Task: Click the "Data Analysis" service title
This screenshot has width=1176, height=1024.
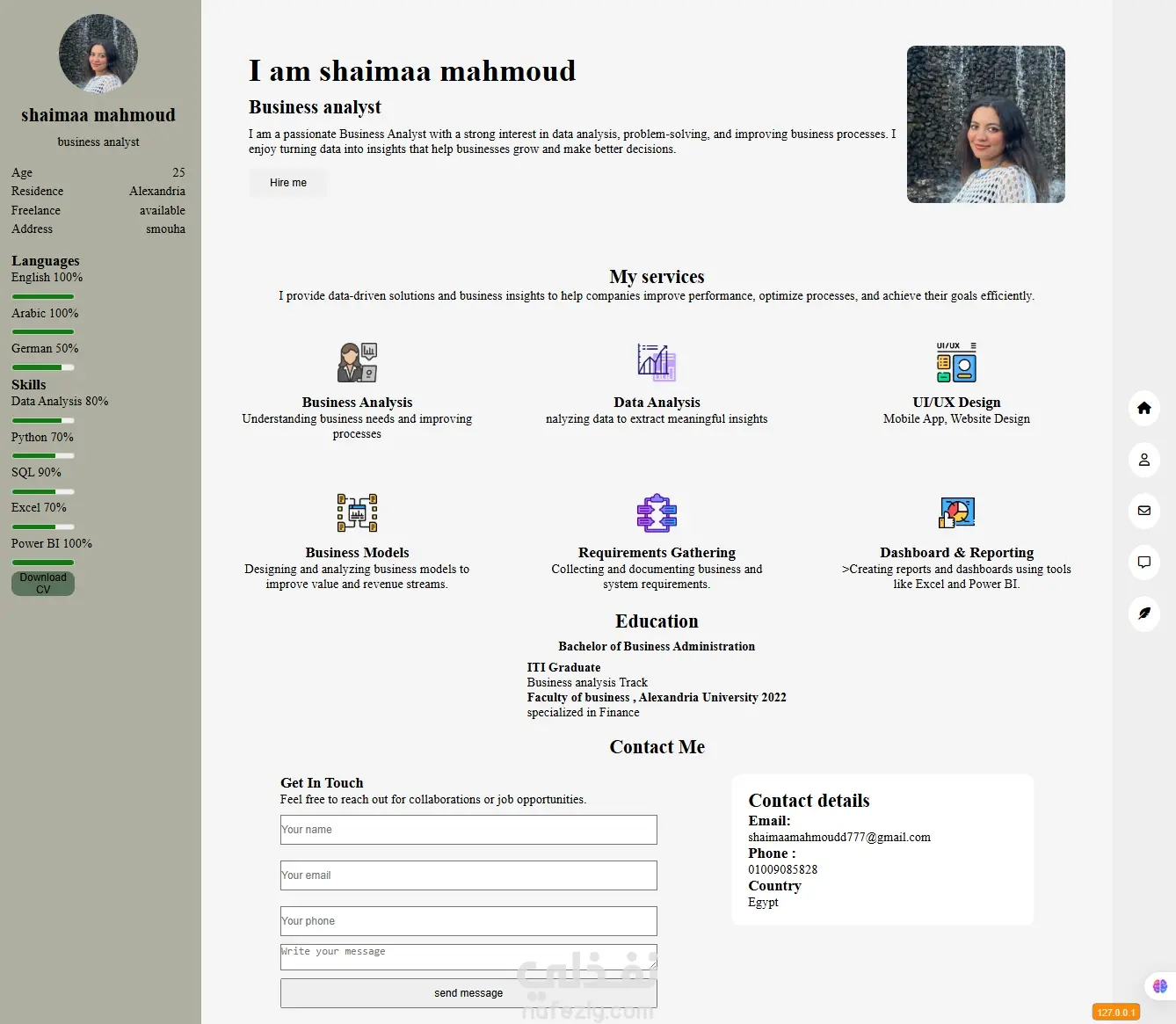Action: tap(657, 403)
